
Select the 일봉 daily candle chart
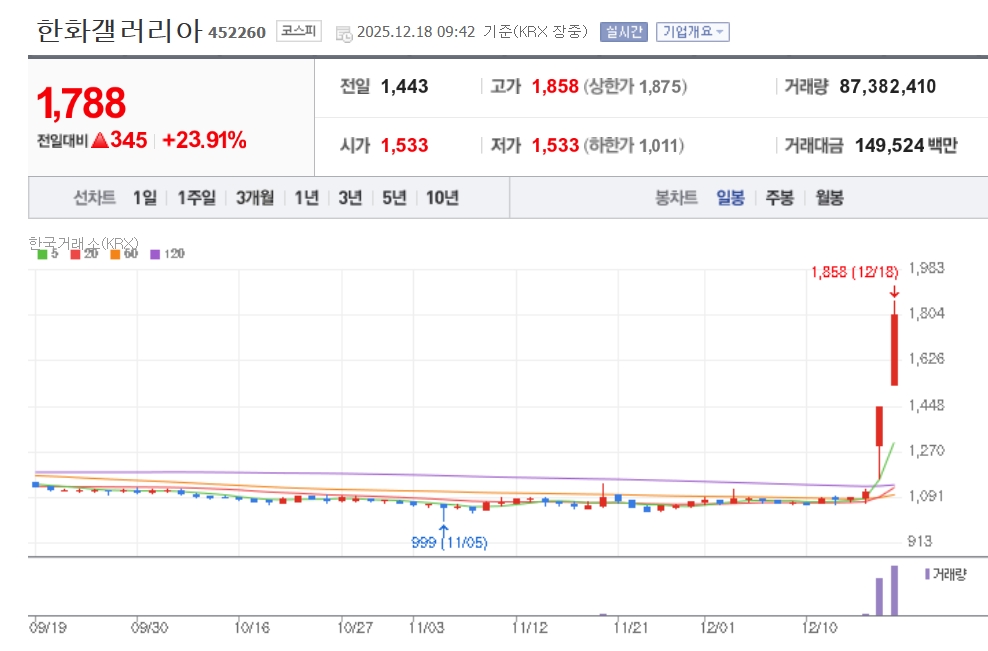pyautogui.click(x=730, y=198)
